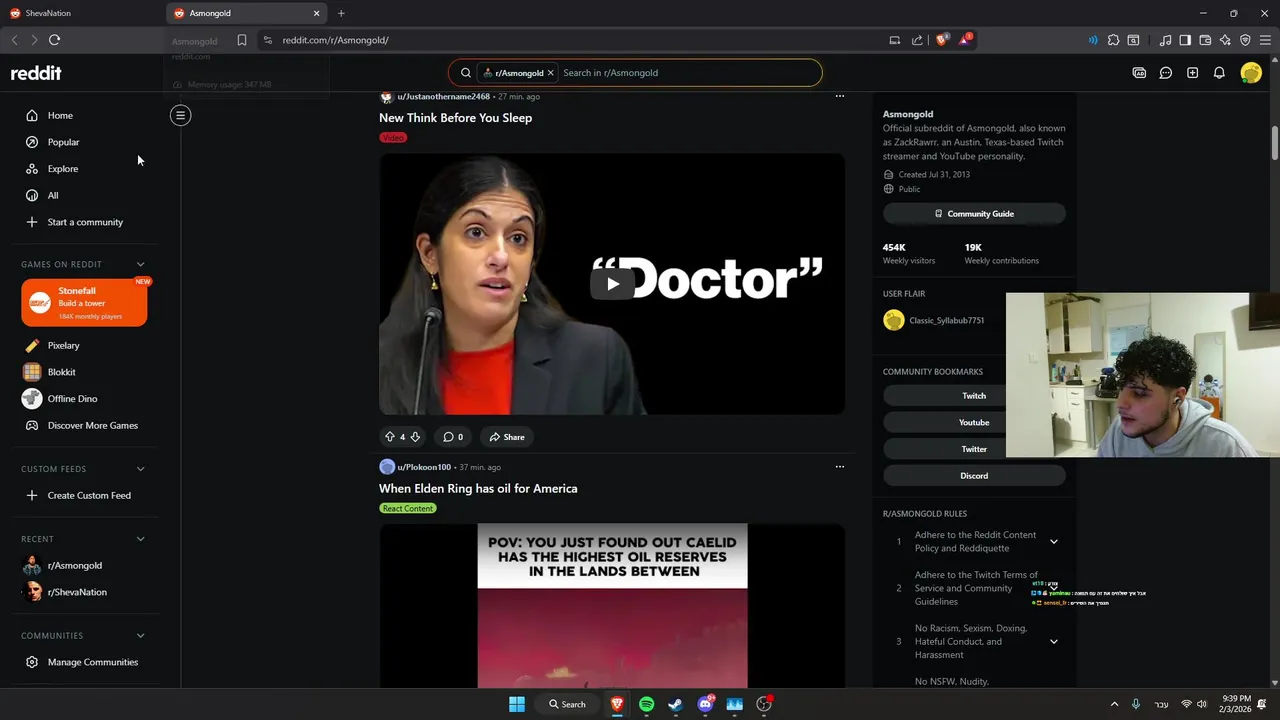
Task: Open Spotify from the taskbar
Action: click(646, 704)
